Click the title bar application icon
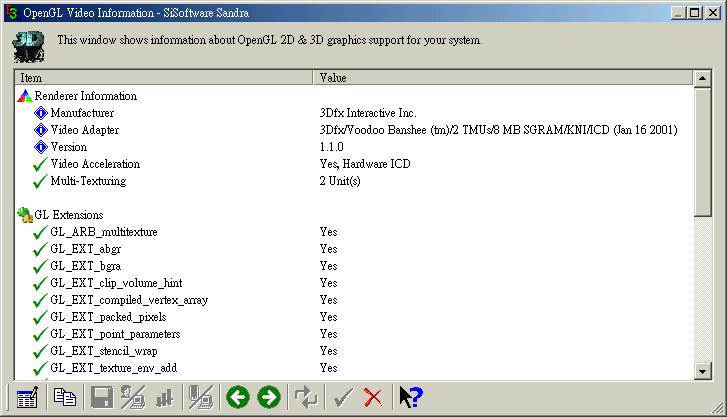The width and height of the screenshot is (727, 417). point(12,12)
